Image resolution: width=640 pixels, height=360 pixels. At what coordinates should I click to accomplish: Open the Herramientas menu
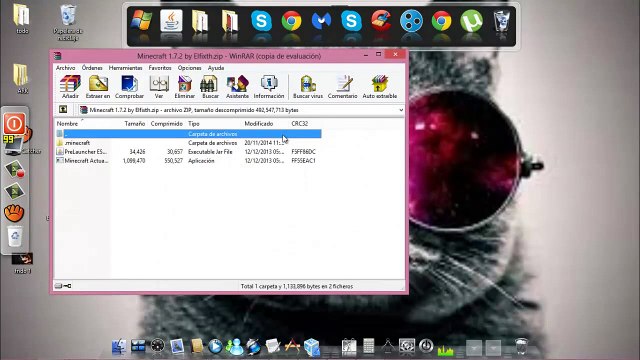125,68
